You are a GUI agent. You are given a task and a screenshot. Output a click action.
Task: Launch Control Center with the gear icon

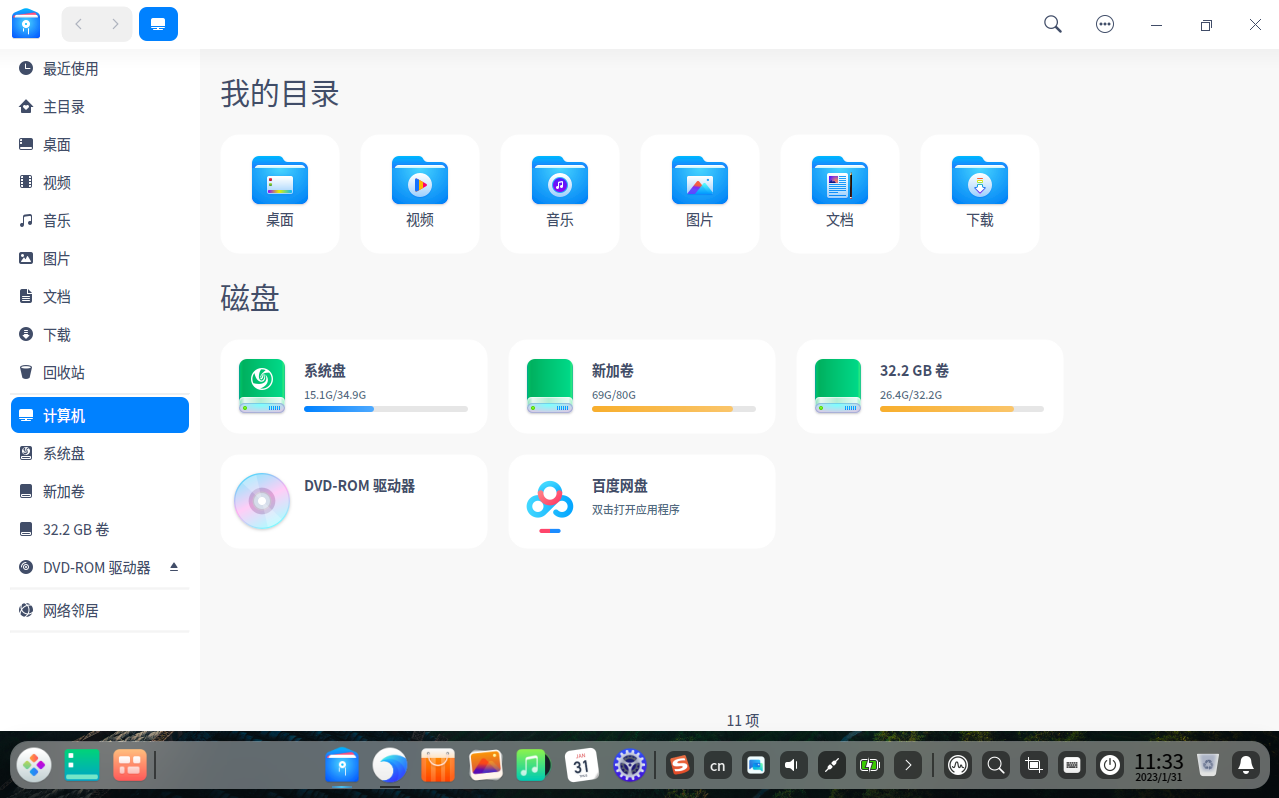[629, 765]
